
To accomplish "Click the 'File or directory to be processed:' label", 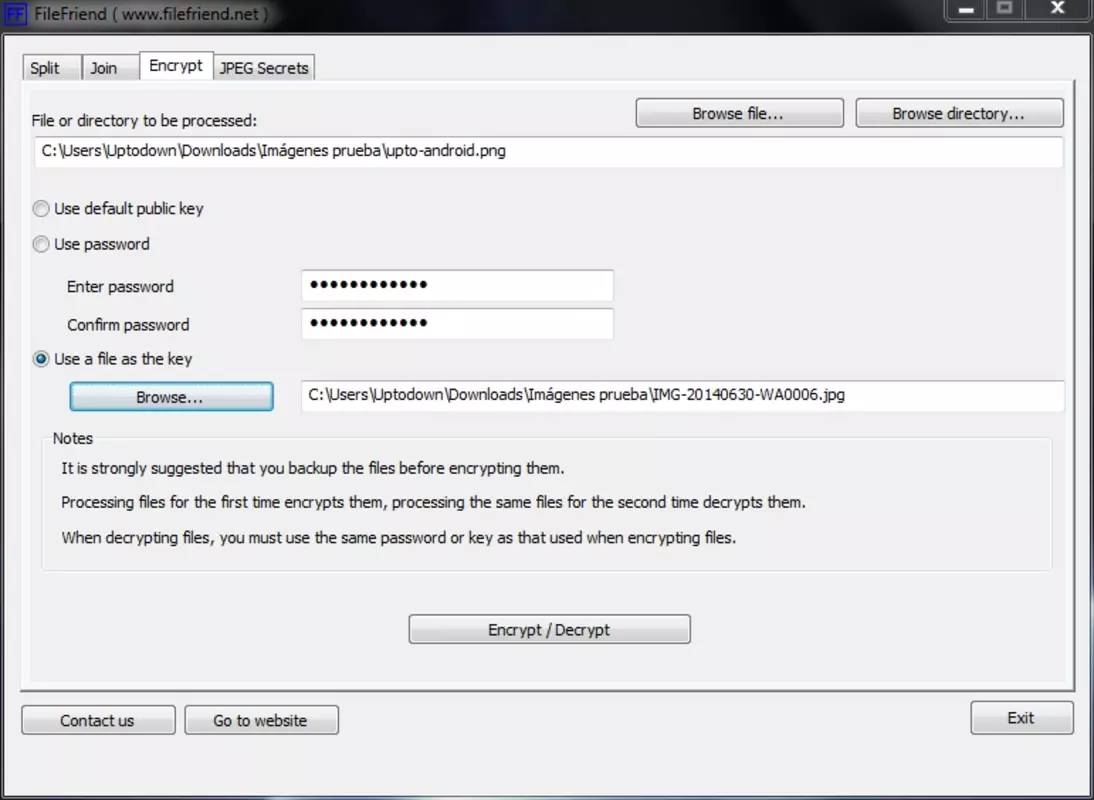I will [x=144, y=121].
